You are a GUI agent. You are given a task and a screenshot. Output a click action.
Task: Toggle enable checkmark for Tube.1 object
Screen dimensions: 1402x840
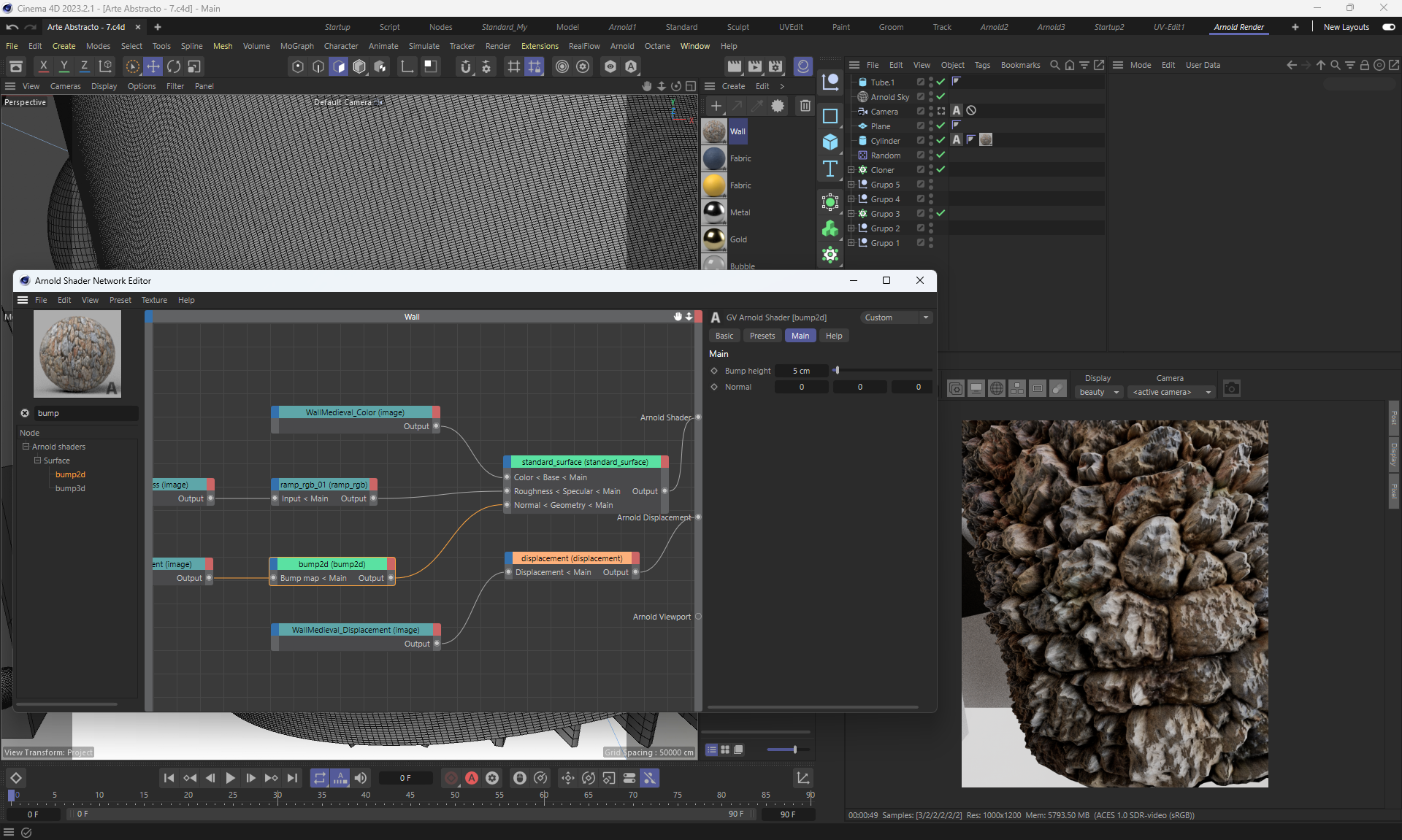tap(941, 82)
